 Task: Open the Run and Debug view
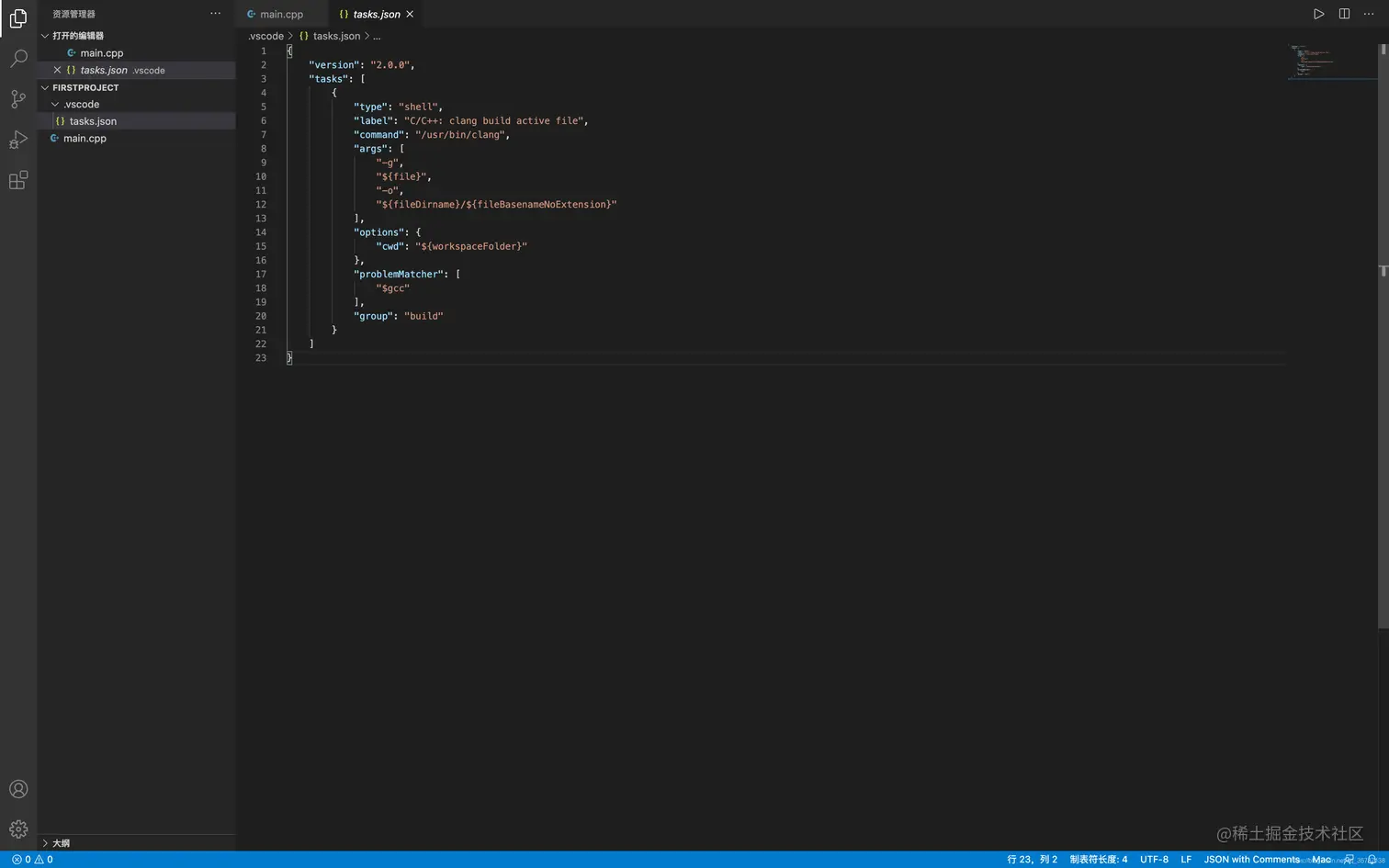(18, 139)
